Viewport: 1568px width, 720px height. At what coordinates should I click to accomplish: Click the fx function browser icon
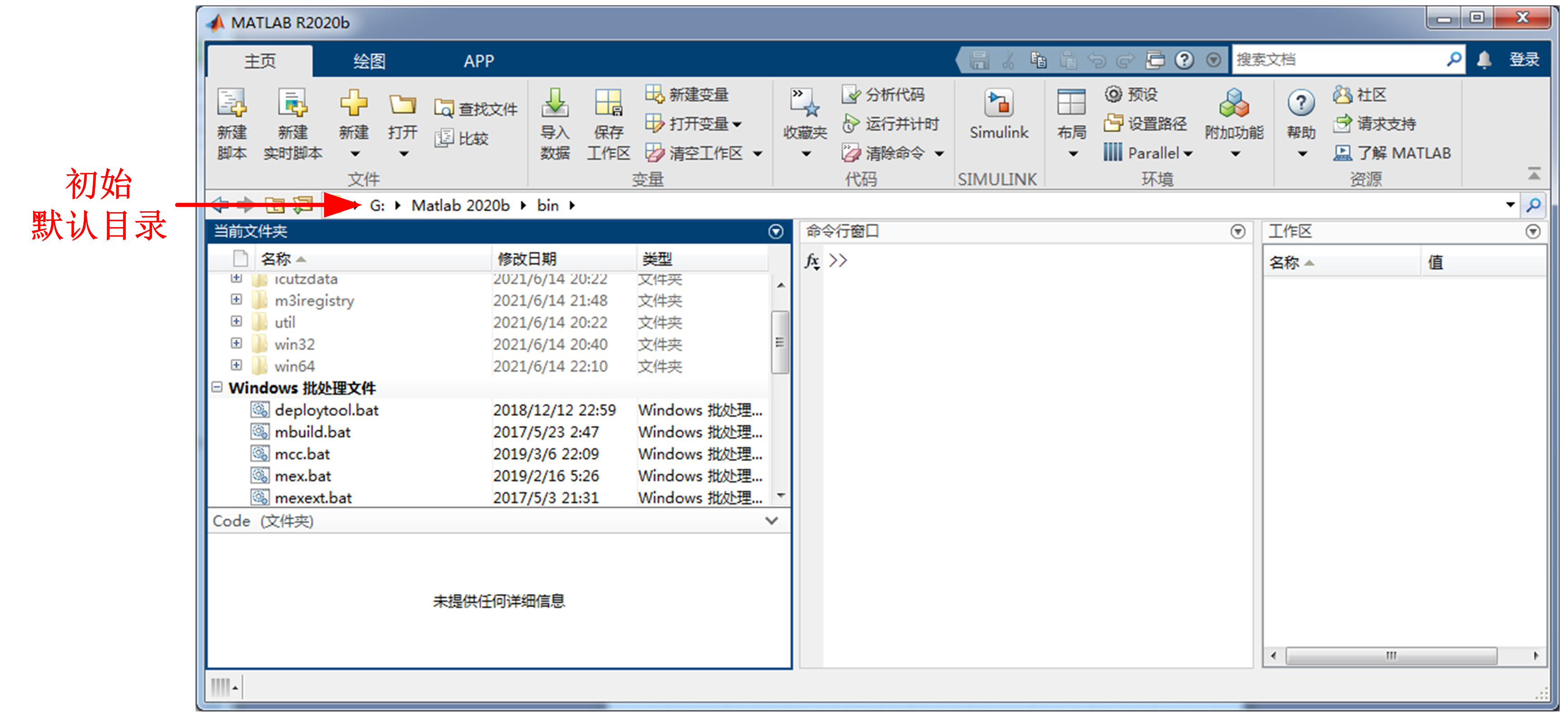click(811, 261)
